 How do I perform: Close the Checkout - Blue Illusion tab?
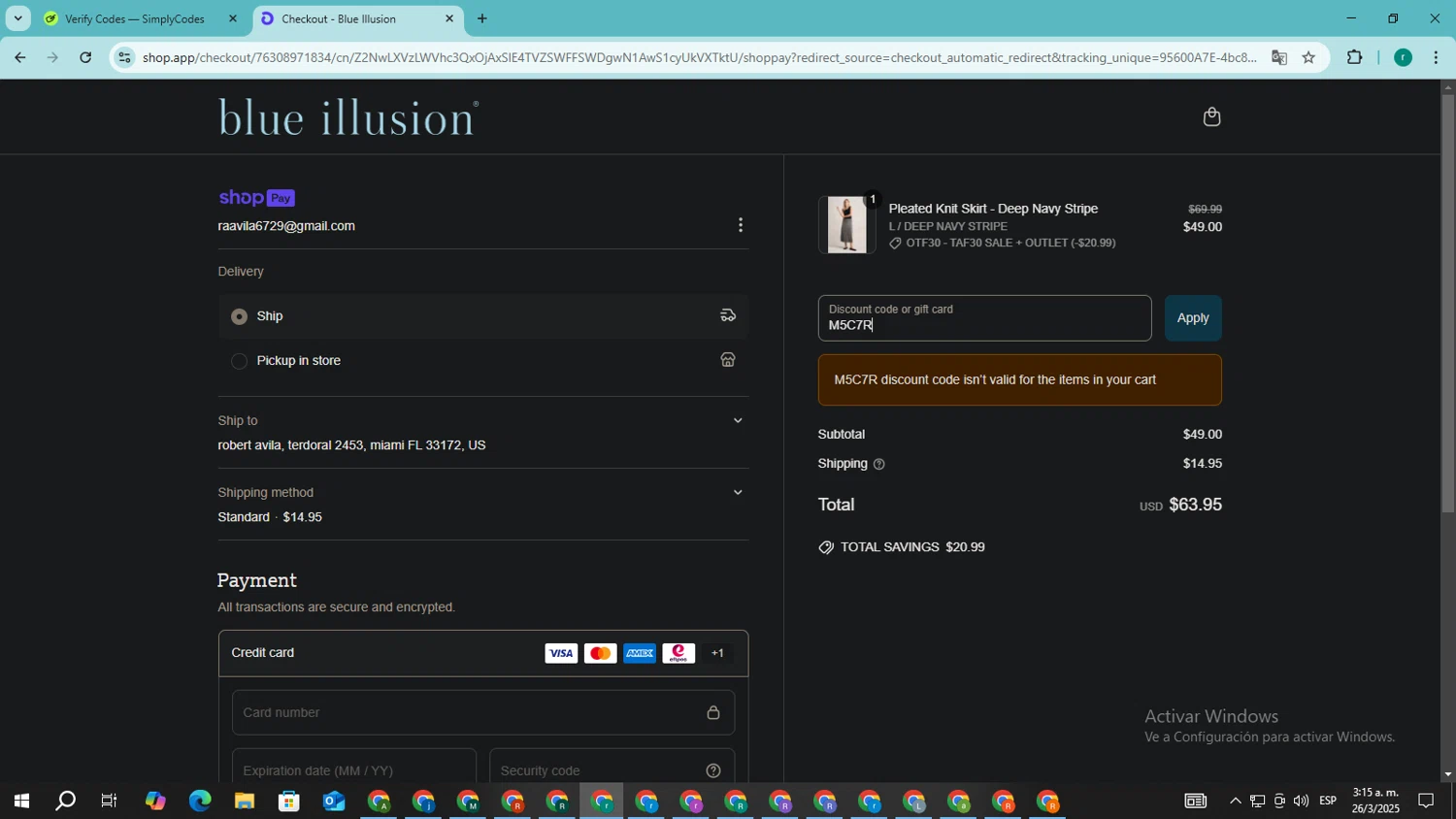(448, 18)
